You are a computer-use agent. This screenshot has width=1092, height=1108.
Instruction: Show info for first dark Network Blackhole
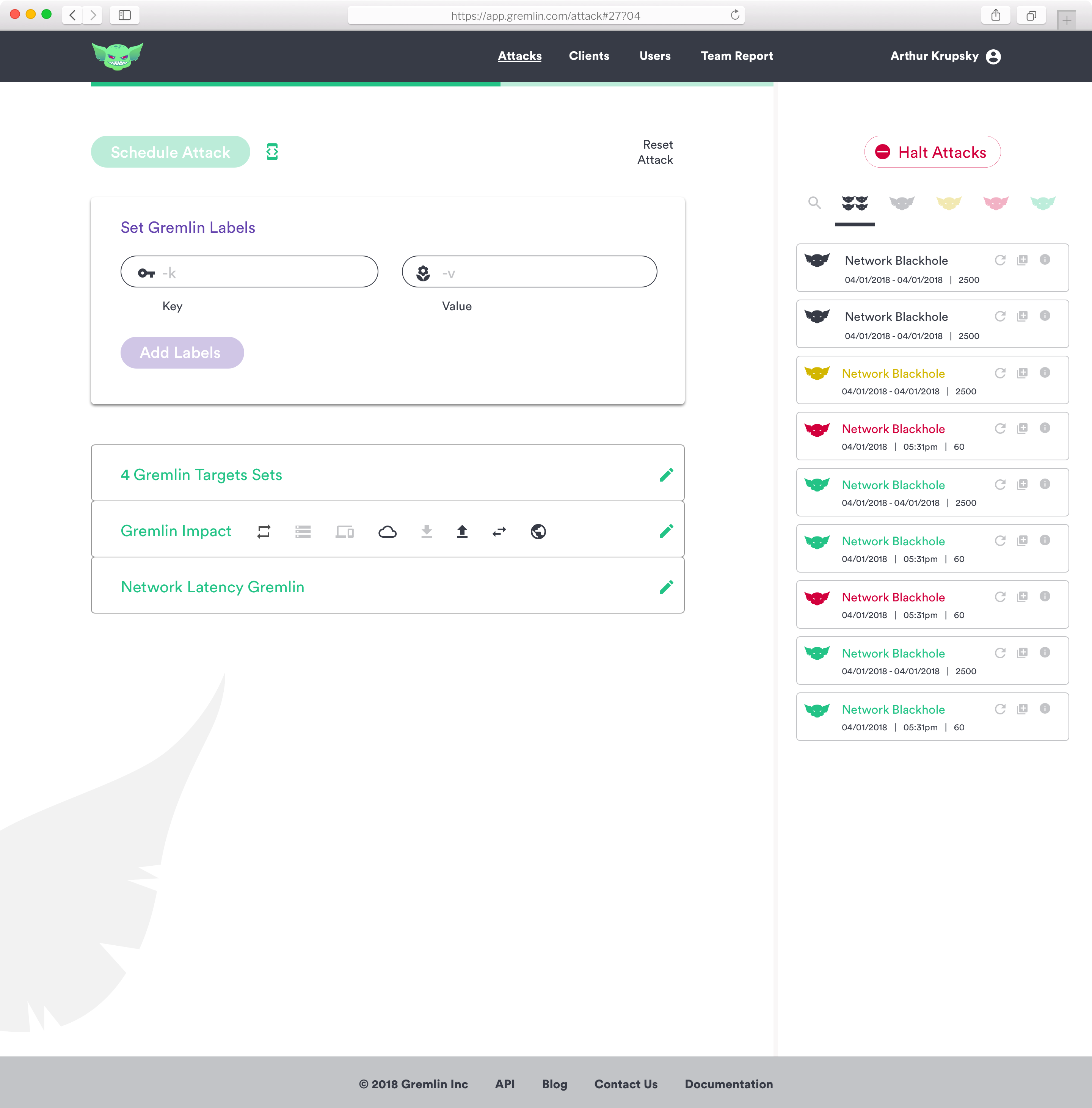pyautogui.click(x=1045, y=259)
